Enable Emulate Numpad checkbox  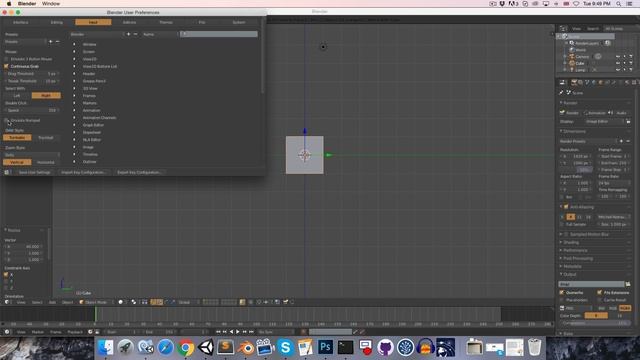click(6, 120)
